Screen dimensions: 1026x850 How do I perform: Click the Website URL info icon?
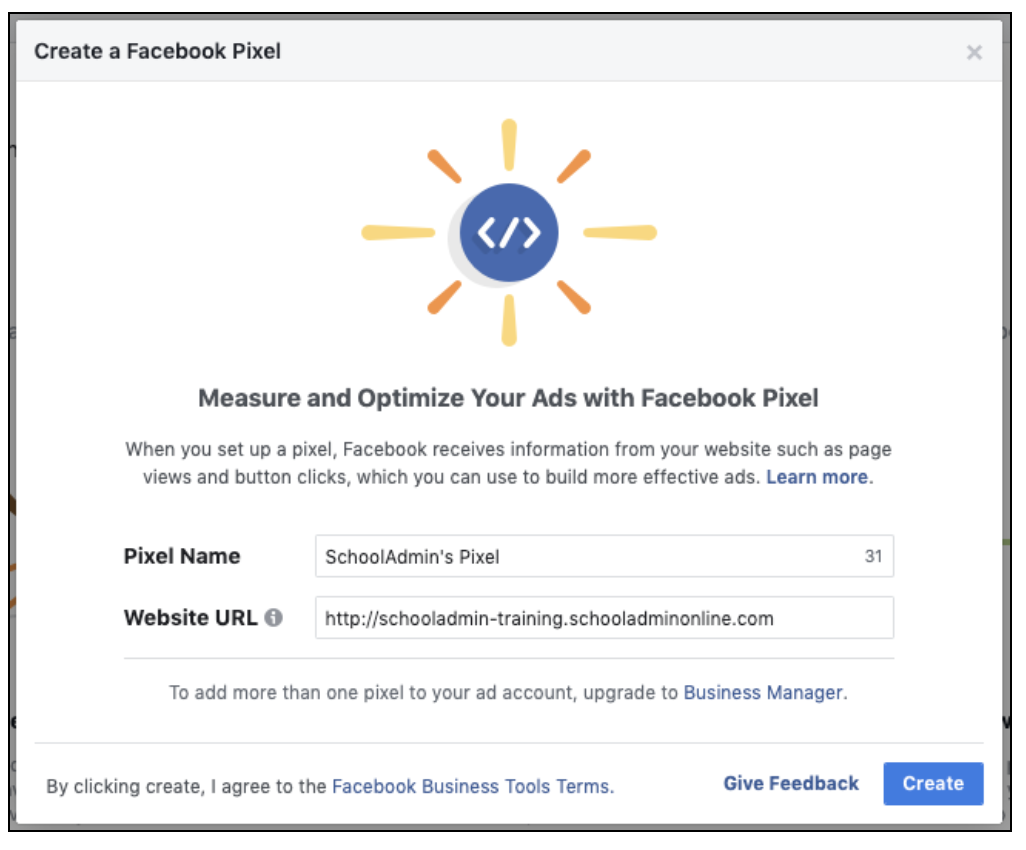(x=274, y=617)
